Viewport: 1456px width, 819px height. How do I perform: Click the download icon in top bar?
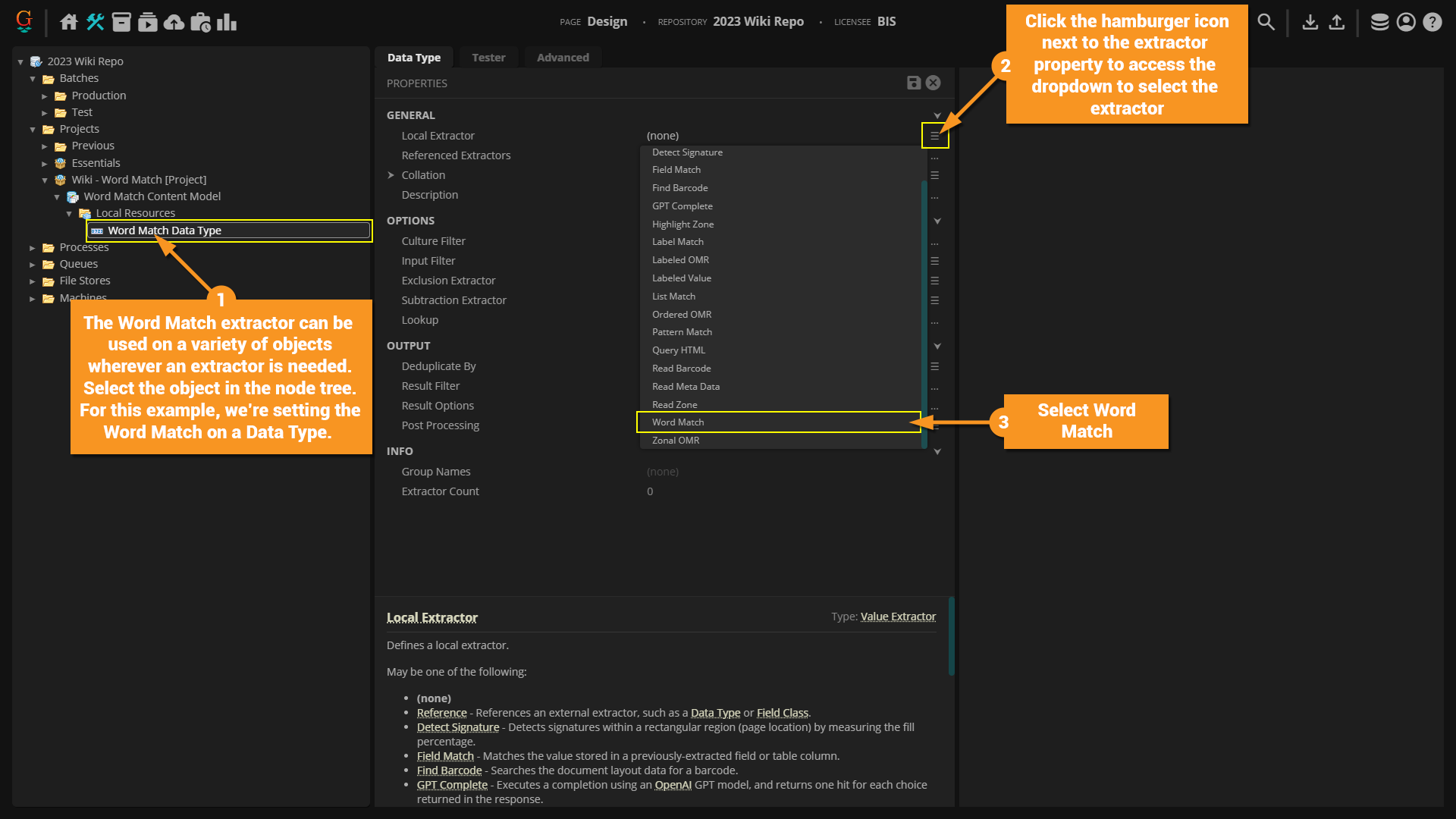tap(1310, 22)
